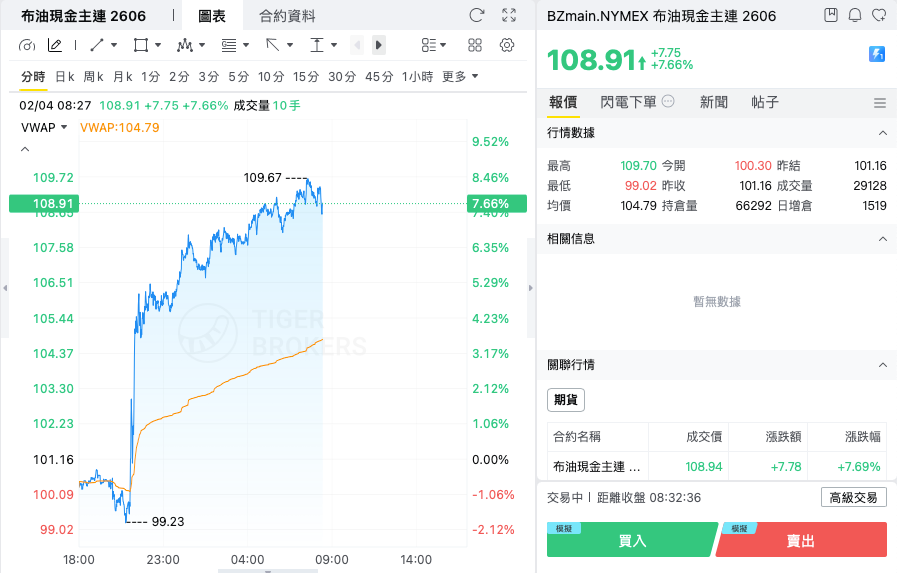Select the 分時 timeframe
The width and height of the screenshot is (897, 573).
33,77
